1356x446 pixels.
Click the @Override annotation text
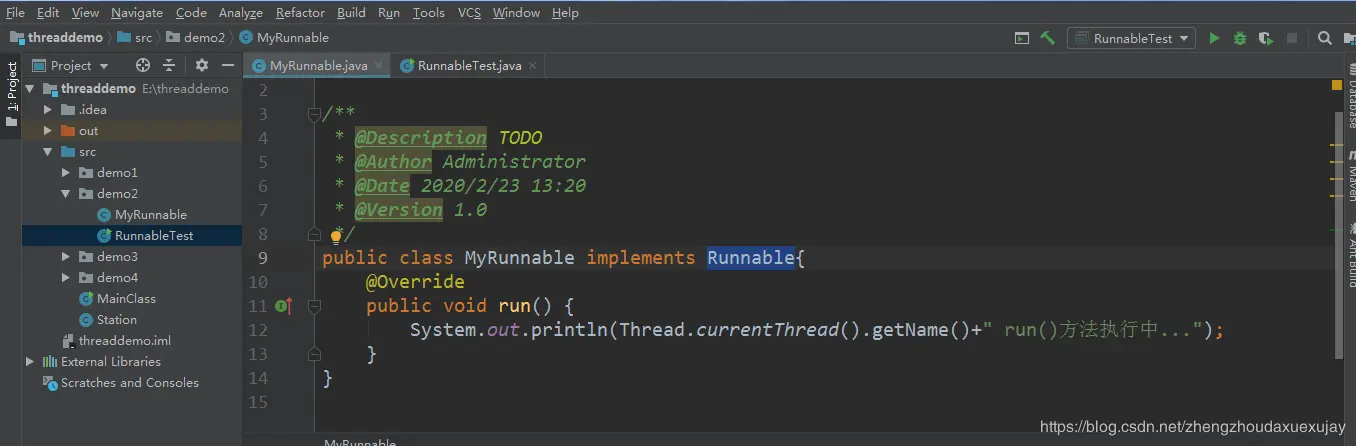click(x=415, y=282)
